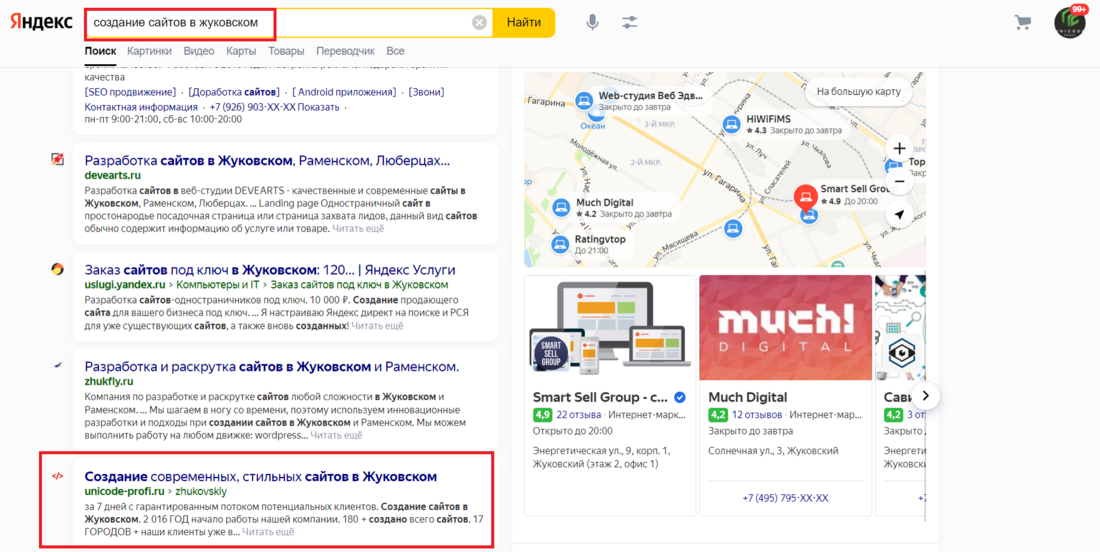
Task: Open Much Digital card thumbnail
Action: tap(786, 328)
